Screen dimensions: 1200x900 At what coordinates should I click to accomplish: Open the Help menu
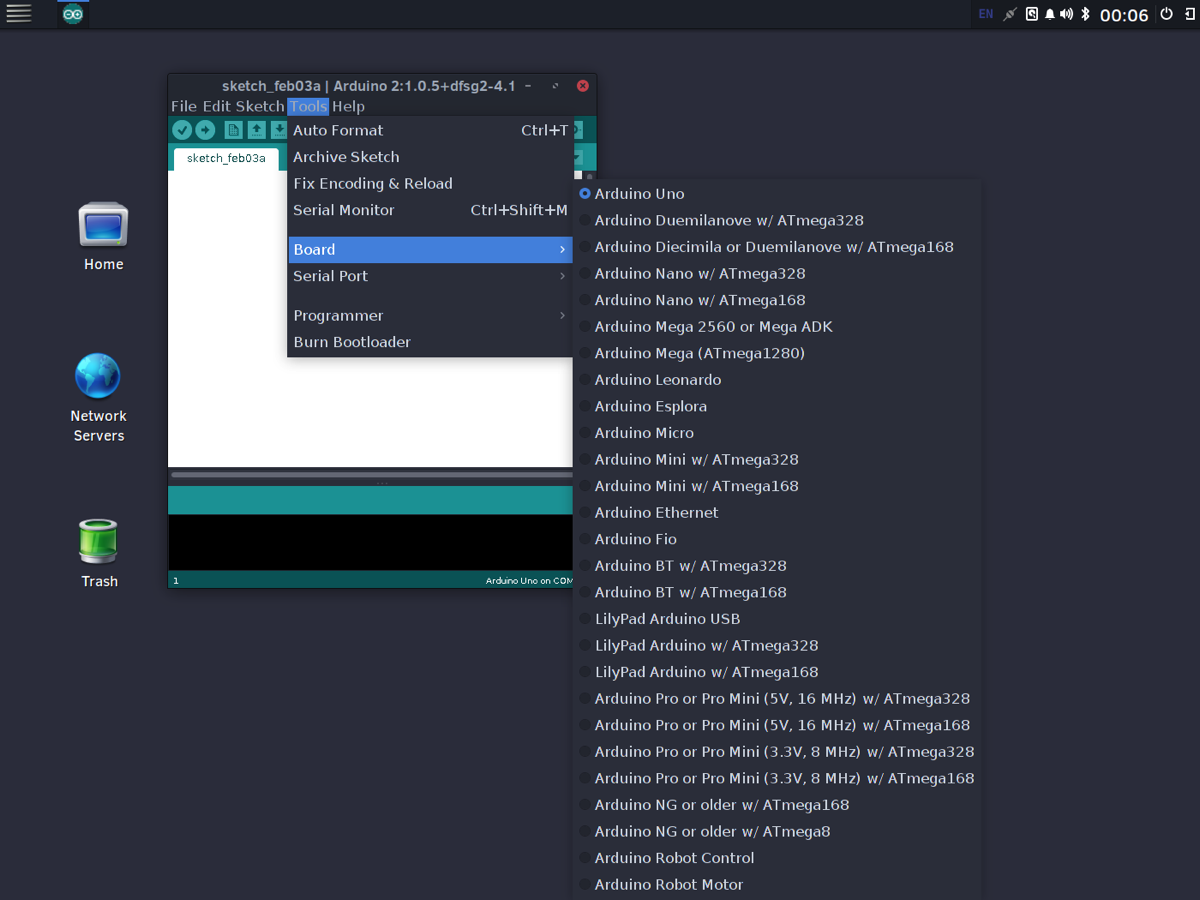click(348, 107)
